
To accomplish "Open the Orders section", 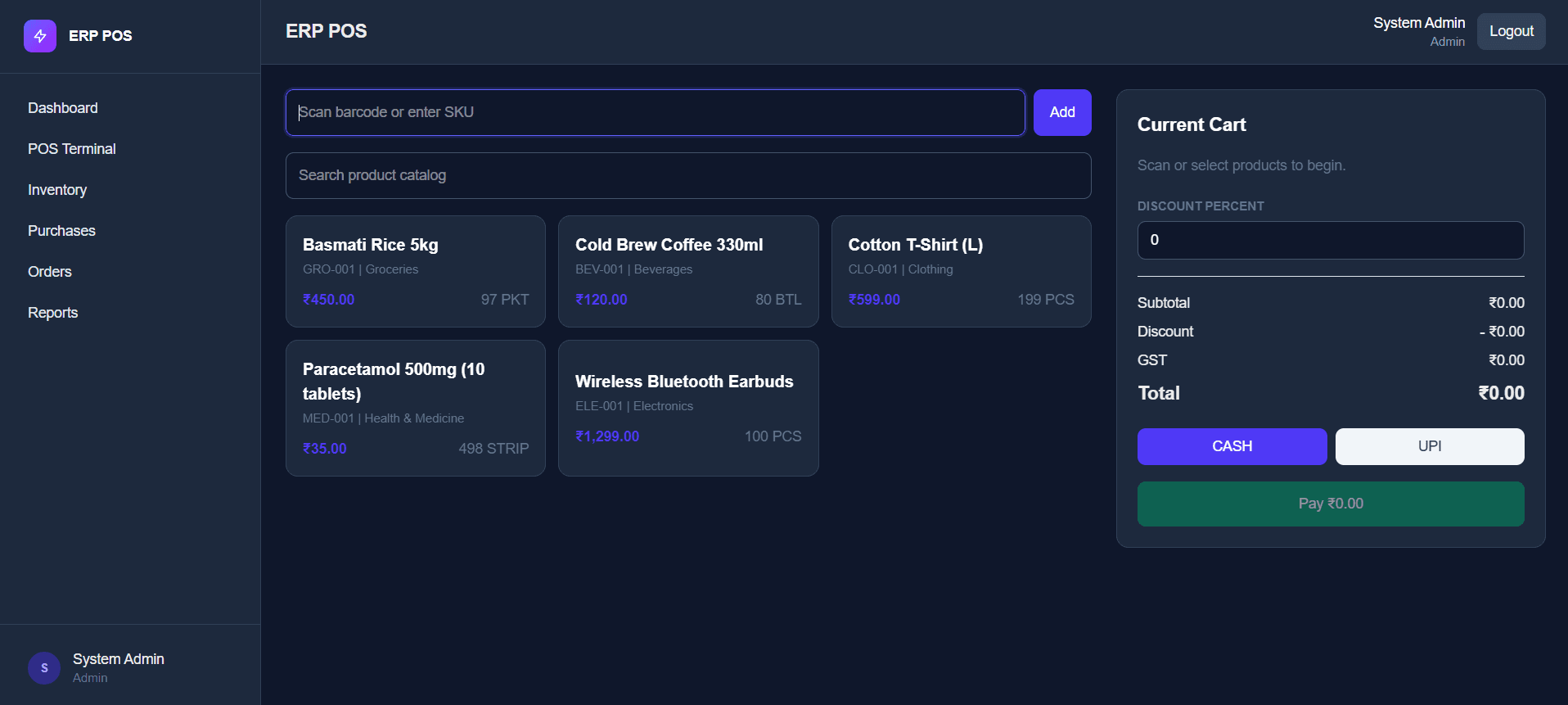I will pyautogui.click(x=50, y=272).
